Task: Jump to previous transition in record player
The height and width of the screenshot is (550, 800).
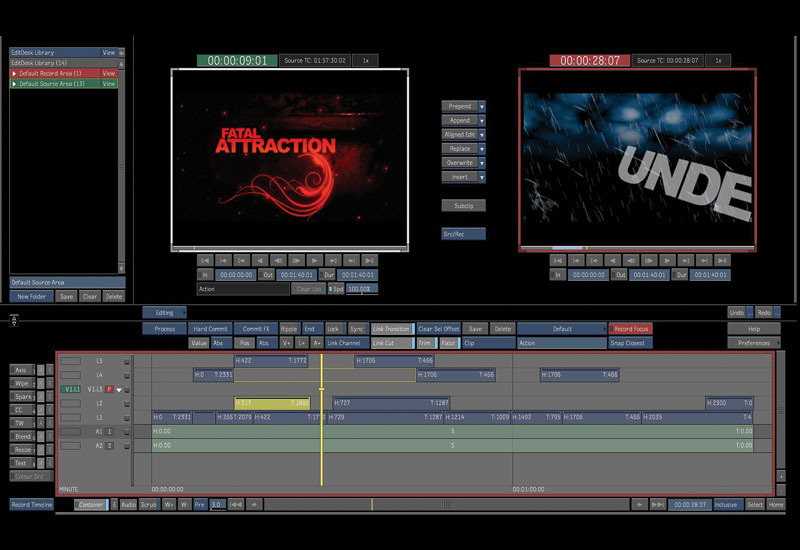Action: point(576,260)
